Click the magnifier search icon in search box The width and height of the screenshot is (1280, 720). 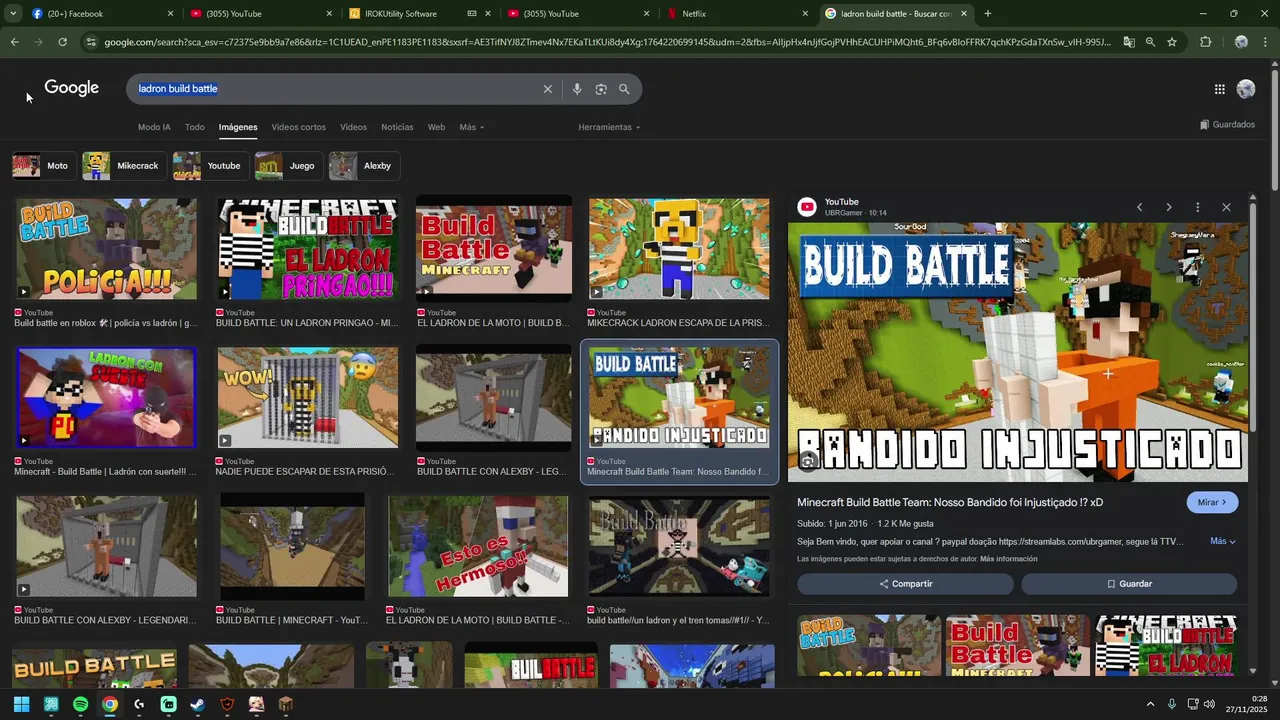pos(624,89)
